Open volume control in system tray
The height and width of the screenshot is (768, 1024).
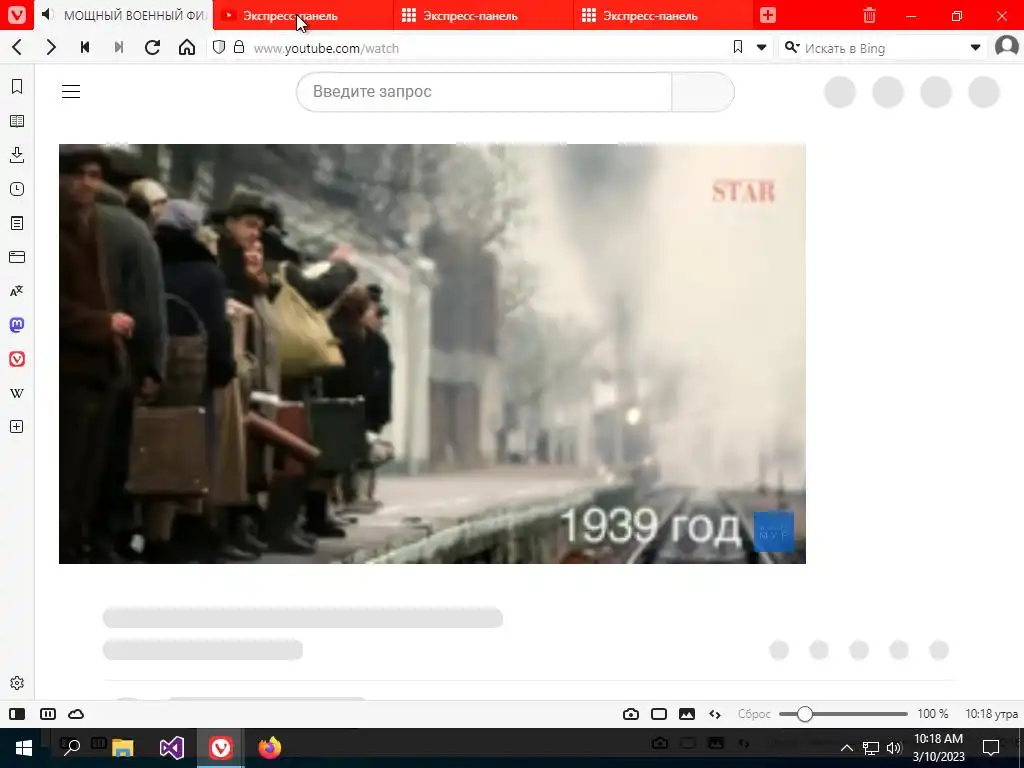coord(894,748)
